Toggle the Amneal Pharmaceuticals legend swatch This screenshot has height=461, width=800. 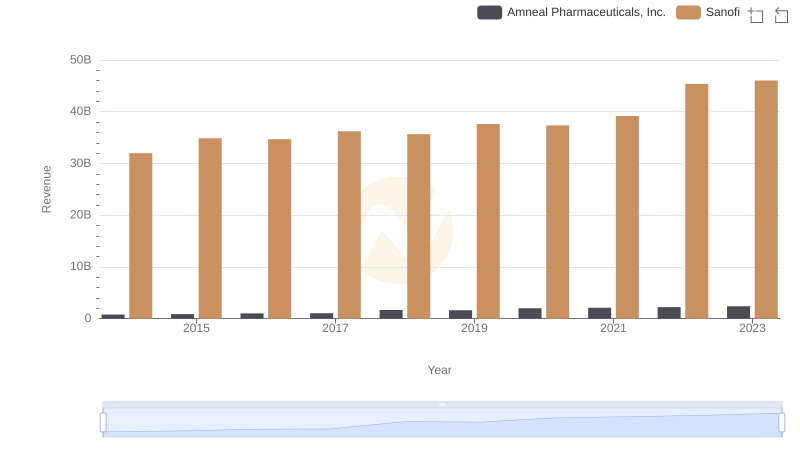click(489, 12)
